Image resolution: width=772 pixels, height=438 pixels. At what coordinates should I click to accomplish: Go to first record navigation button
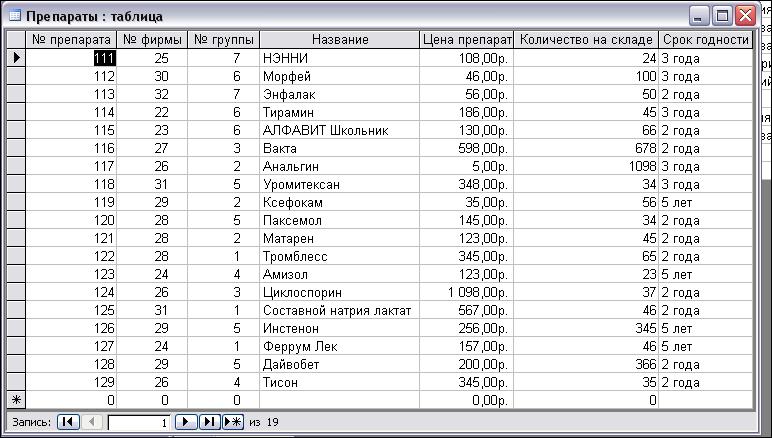[x=68, y=422]
